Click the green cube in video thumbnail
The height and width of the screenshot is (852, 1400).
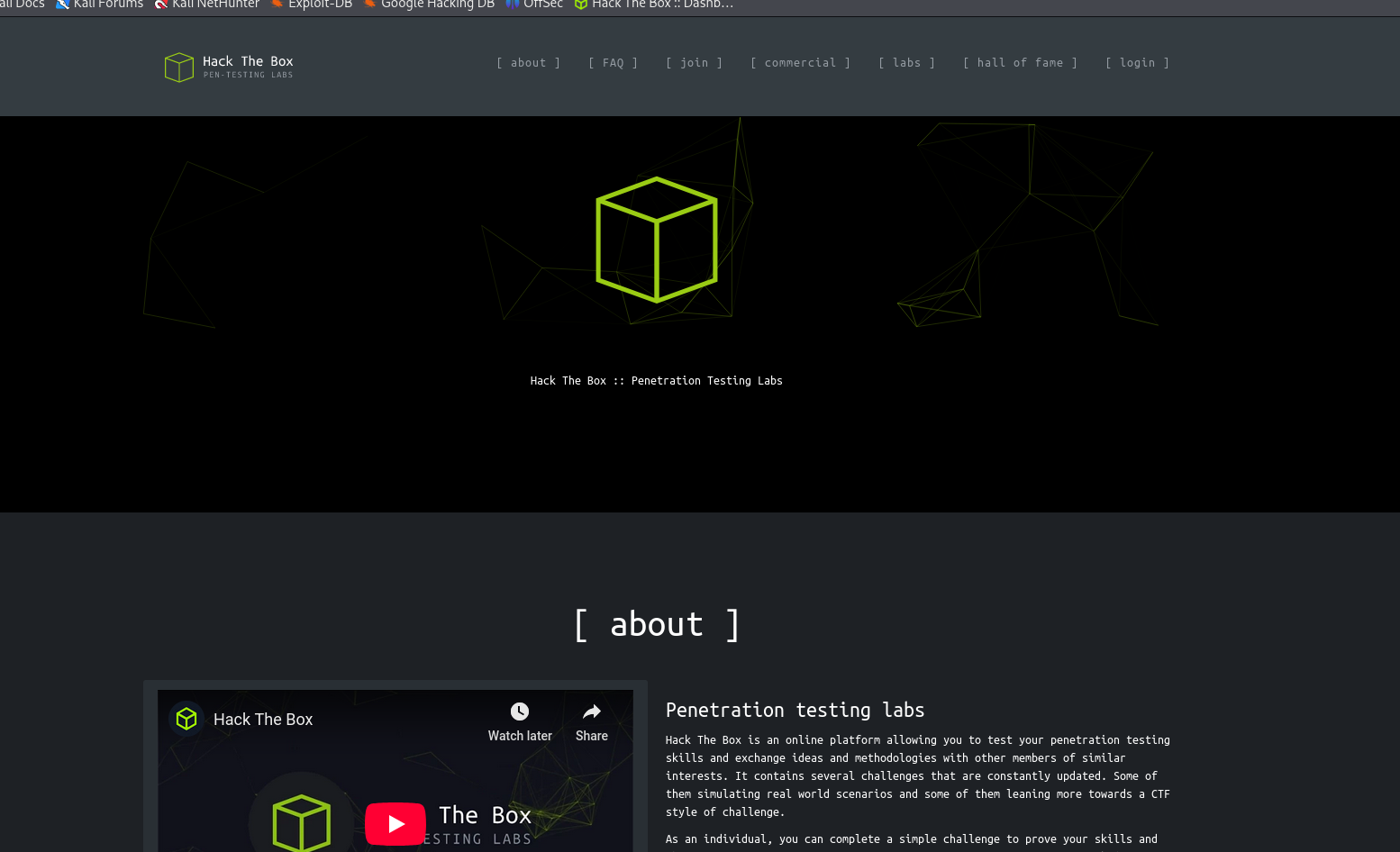point(302,822)
